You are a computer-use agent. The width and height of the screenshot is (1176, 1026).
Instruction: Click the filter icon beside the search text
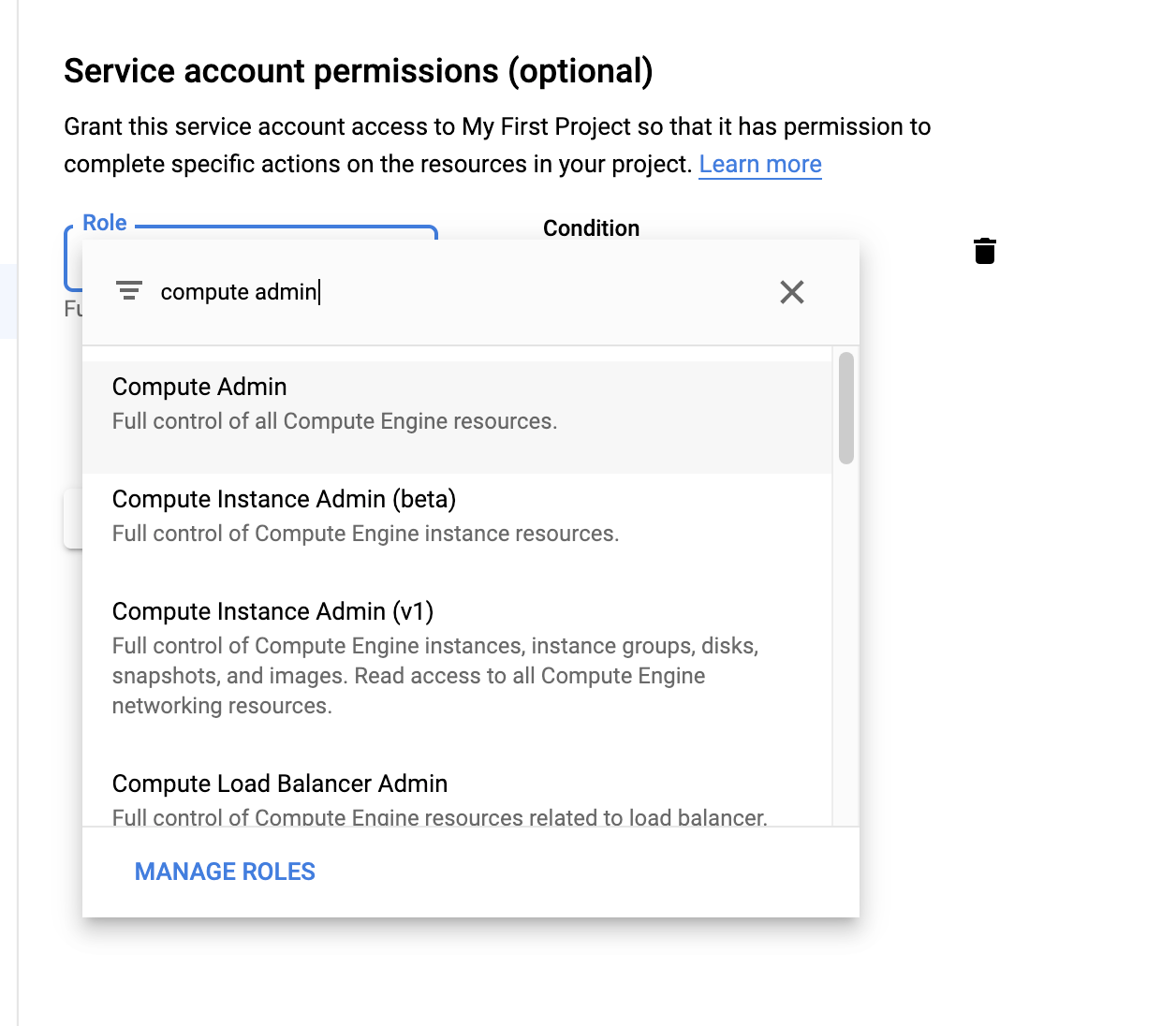click(129, 291)
